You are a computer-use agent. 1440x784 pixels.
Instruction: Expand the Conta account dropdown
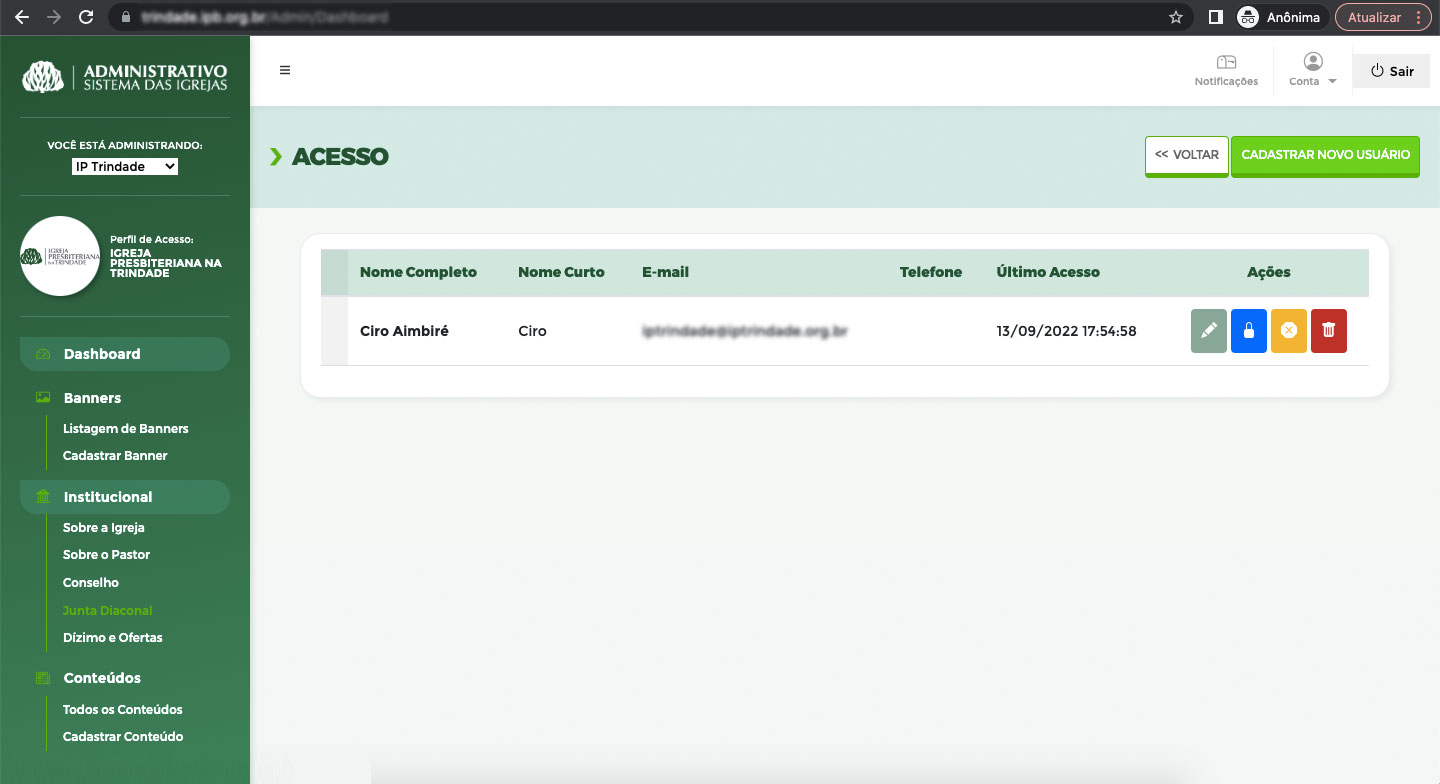coord(1312,70)
